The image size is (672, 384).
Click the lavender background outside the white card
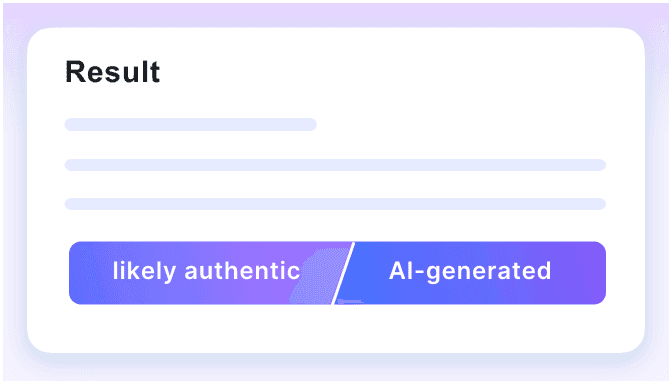(15, 193)
